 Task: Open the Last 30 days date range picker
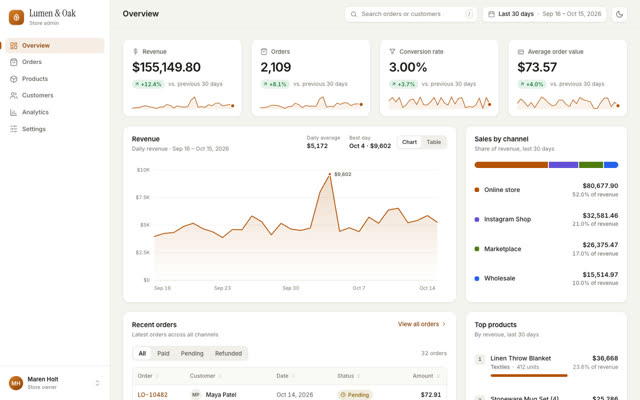[544, 14]
